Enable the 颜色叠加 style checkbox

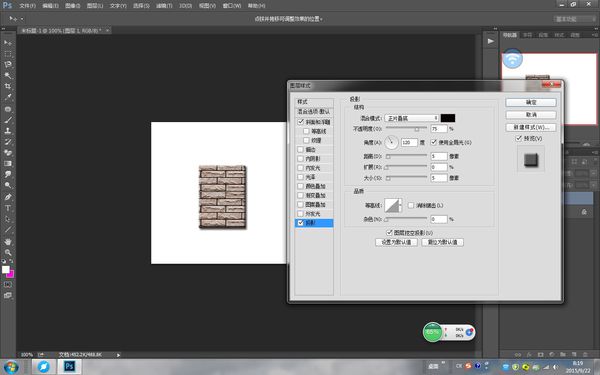pos(301,186)
